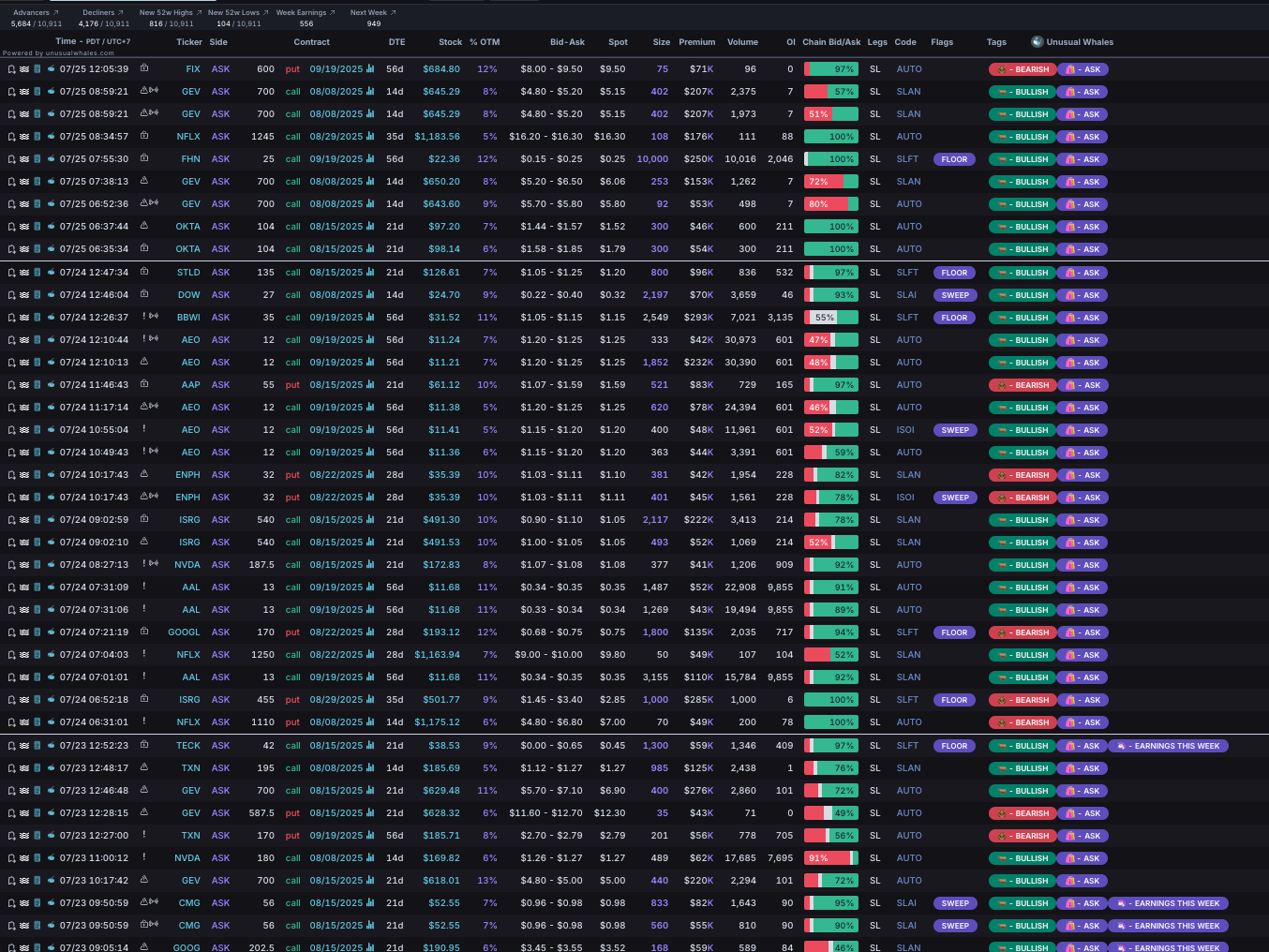The width and height of the screenshot is (1269, 952).
Task: Click the SWEEP flag in the DOW row
Action: (x=955, y=295)
